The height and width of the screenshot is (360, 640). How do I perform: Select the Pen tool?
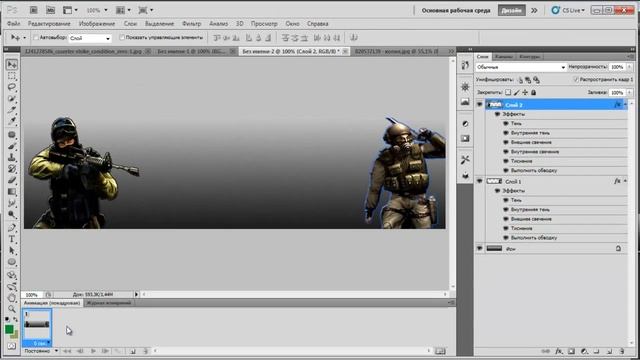[12, 228]
